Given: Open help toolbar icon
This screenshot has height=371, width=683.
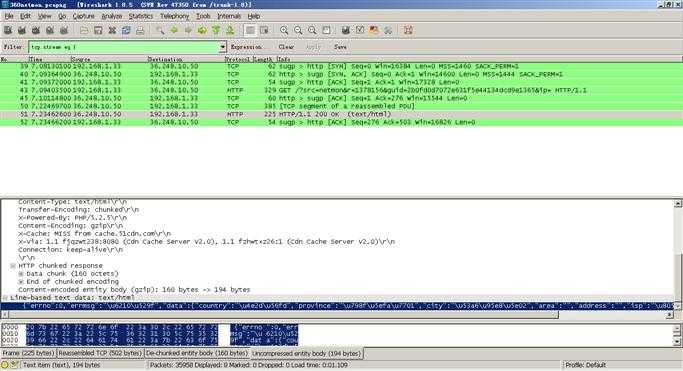Looking at the screenshot, I should pos(408,30).
